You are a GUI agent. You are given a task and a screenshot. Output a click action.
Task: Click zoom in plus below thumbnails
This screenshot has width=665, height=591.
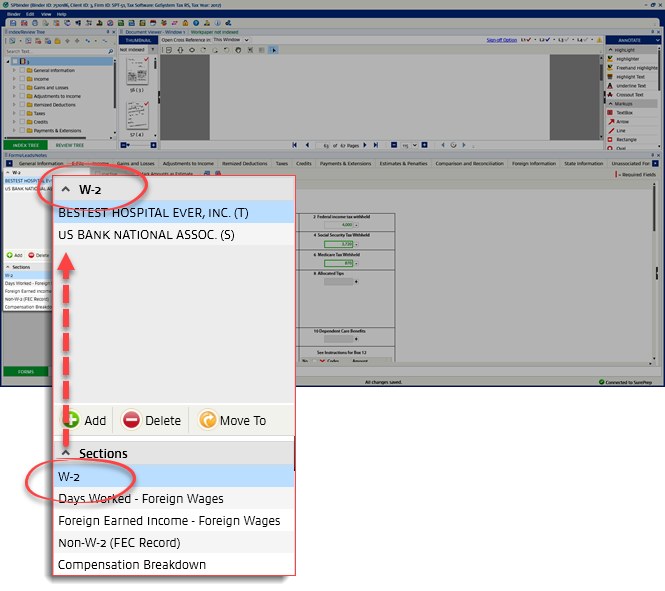pos(152,145)
